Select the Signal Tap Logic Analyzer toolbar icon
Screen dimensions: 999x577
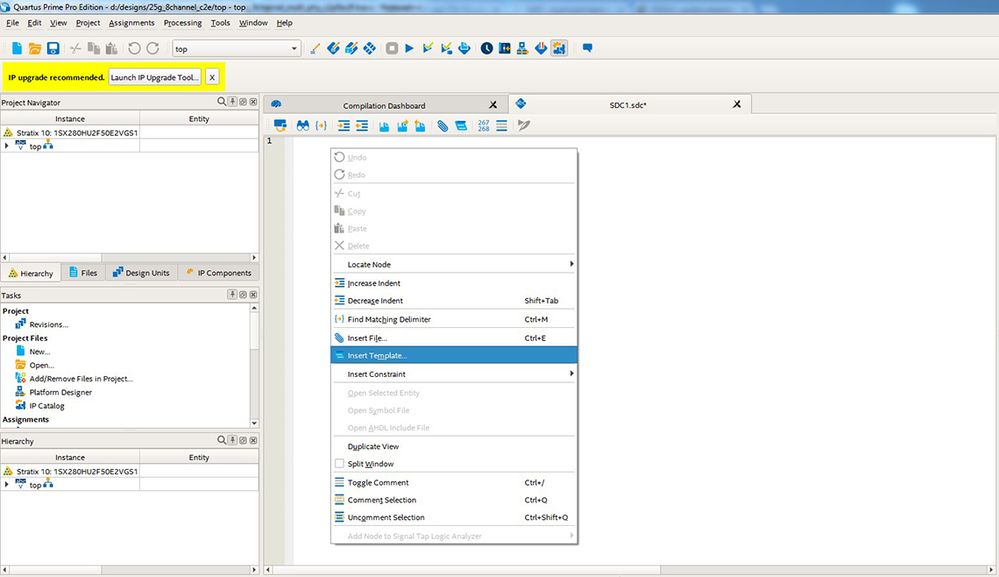coord(559,47)
